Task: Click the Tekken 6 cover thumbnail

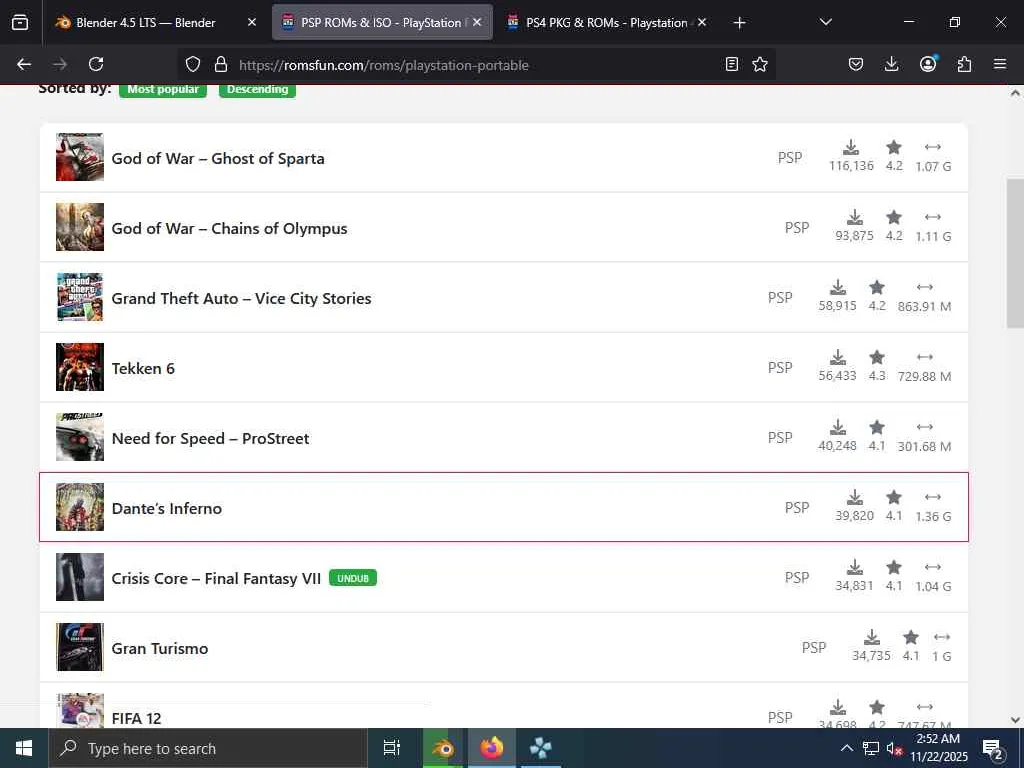Action: [x=80, y=367]
